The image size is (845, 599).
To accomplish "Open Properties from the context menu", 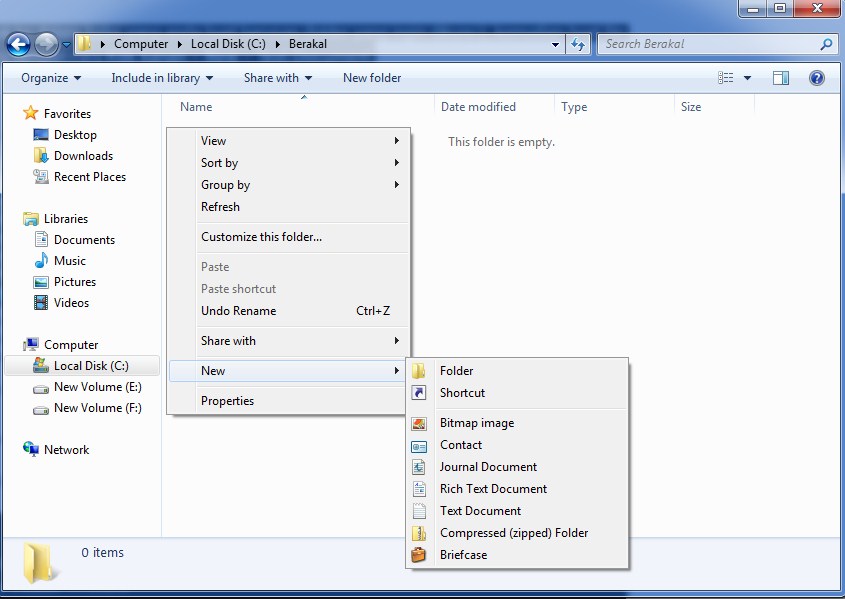I will click(229, 400).
